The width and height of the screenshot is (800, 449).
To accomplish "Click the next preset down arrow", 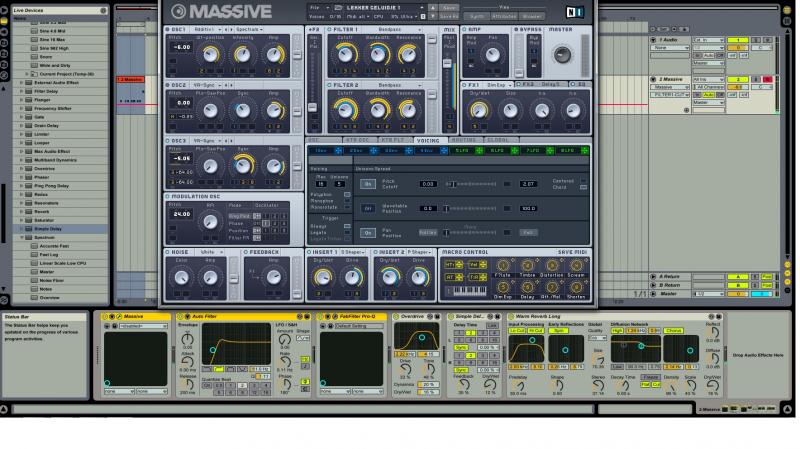I will (x=433, y=16).
